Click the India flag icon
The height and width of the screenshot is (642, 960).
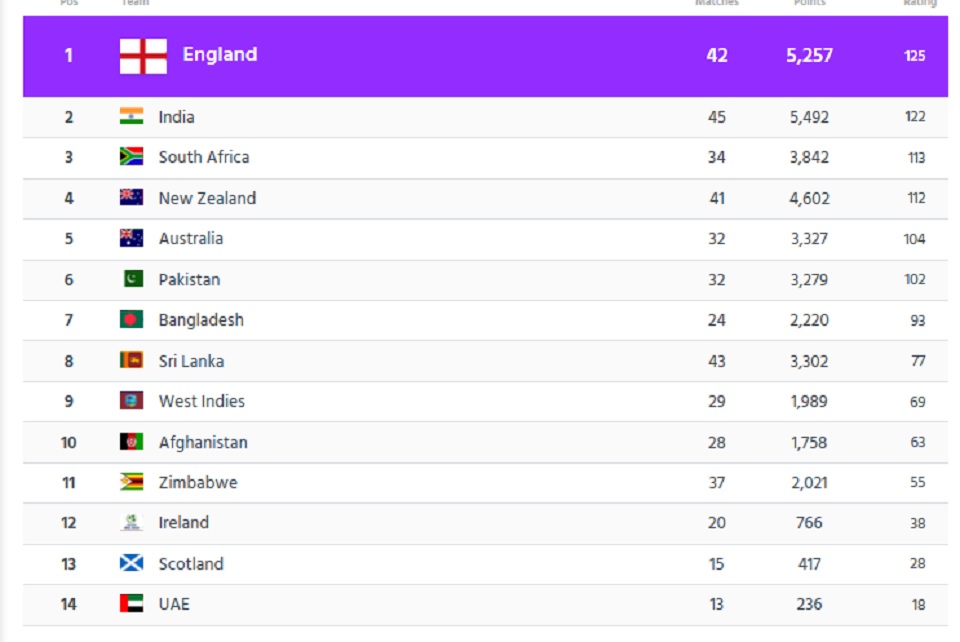[x=131, y=116]
